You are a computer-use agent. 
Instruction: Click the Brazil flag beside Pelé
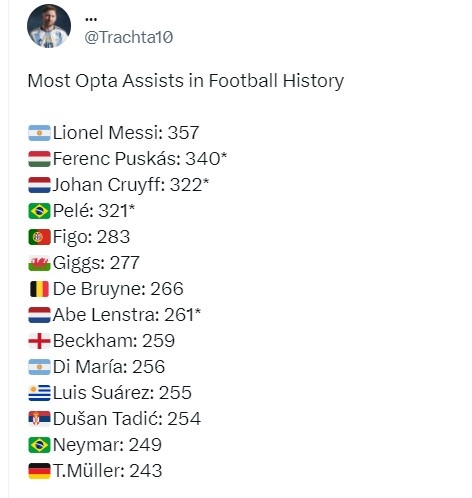[x=39, y=211]
